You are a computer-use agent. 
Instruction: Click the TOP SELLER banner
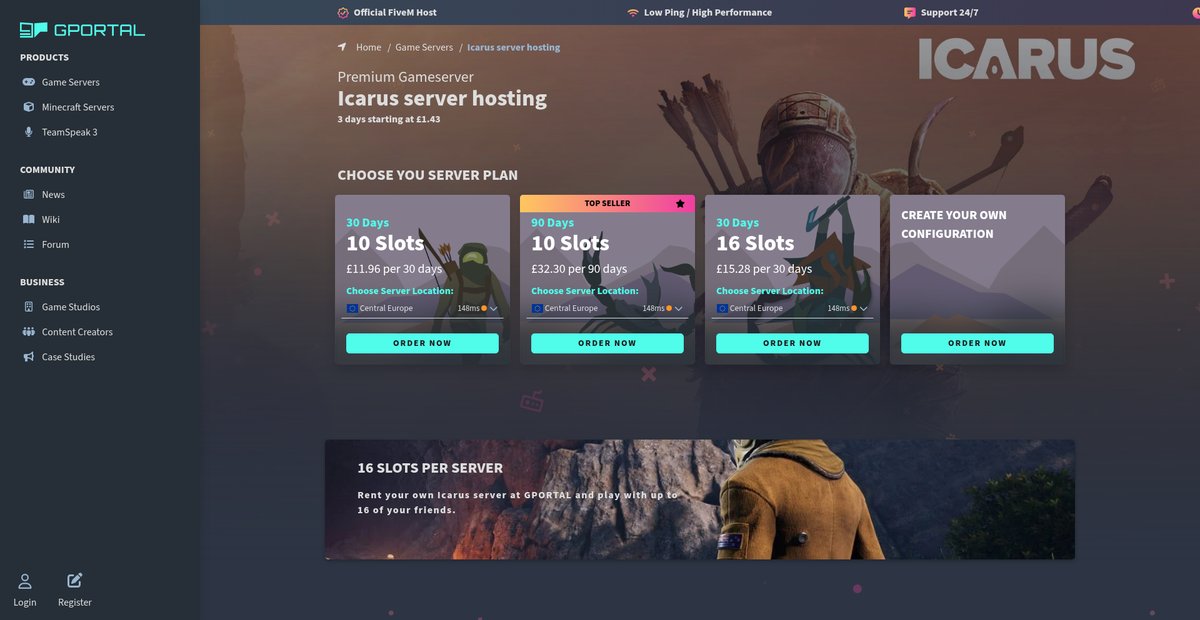[x=607, y=203]
